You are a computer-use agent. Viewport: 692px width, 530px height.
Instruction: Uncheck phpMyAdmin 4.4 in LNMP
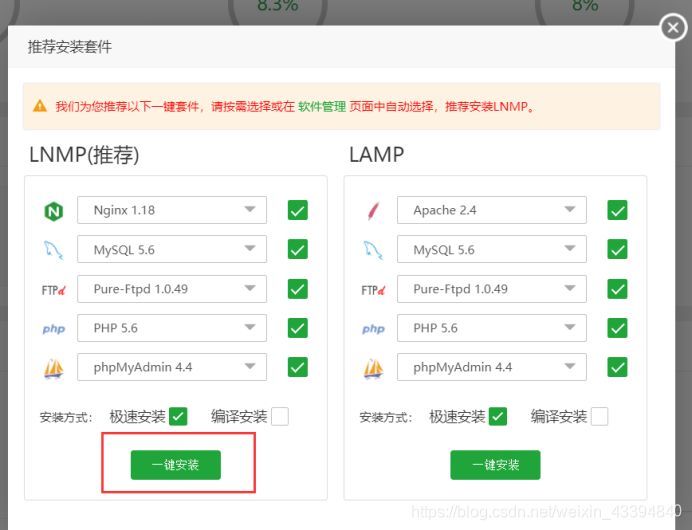pyautogui.click(x=298, y=367)
